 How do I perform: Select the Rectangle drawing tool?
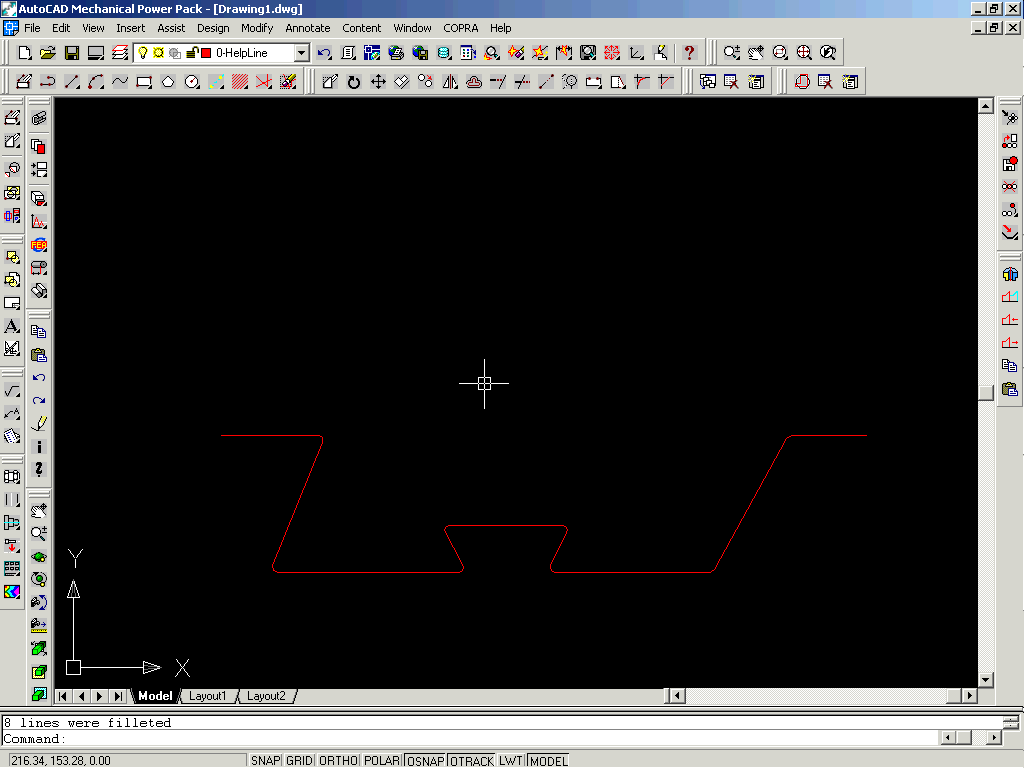point(144,82)
